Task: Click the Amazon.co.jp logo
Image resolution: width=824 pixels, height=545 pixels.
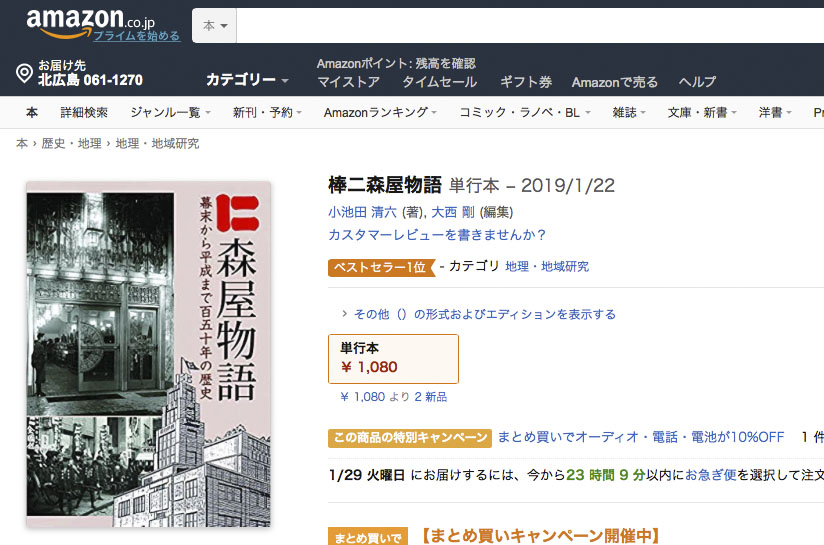Action: (x=90, y=23)
